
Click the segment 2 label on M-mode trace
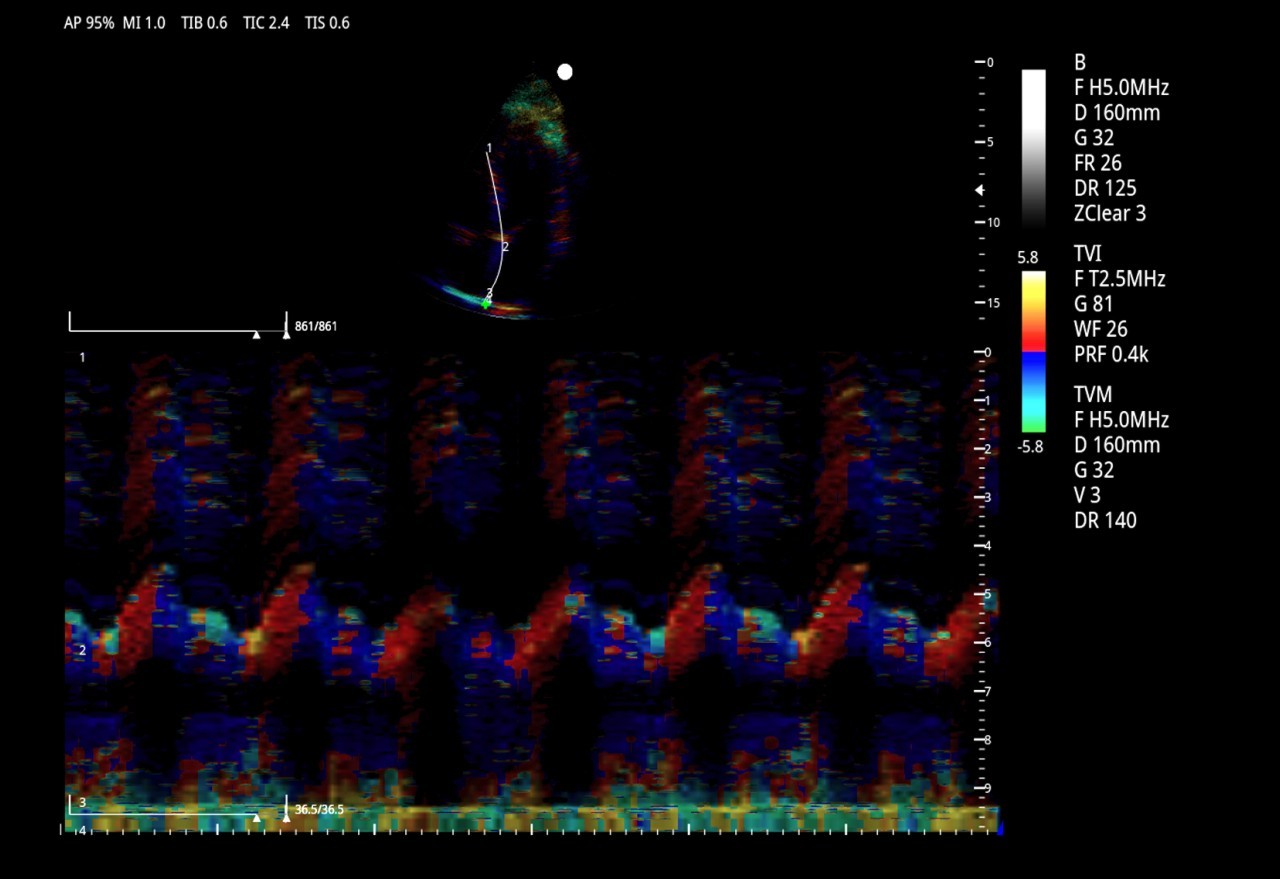83,651
